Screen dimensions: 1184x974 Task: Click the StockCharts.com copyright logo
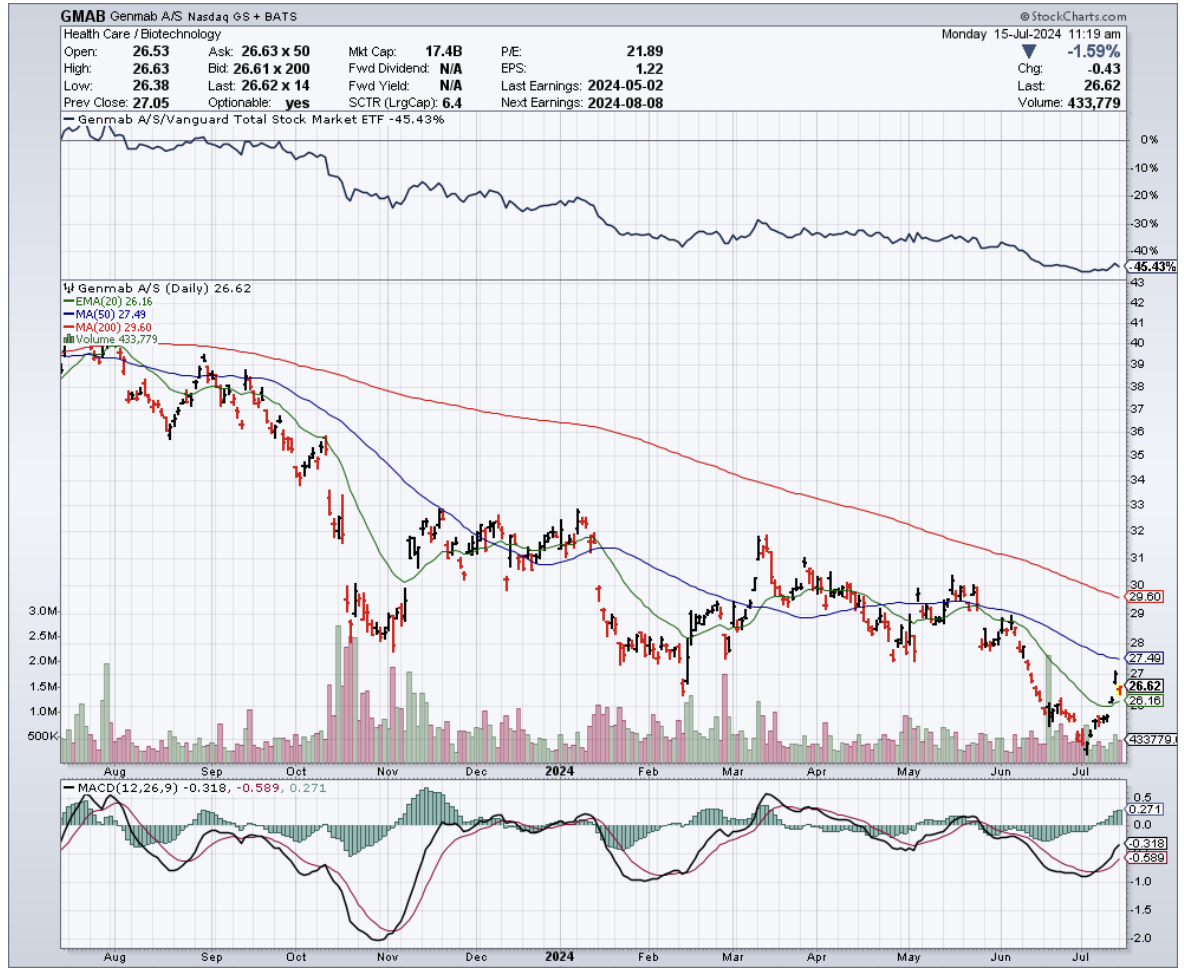[x=1072, y=17]
